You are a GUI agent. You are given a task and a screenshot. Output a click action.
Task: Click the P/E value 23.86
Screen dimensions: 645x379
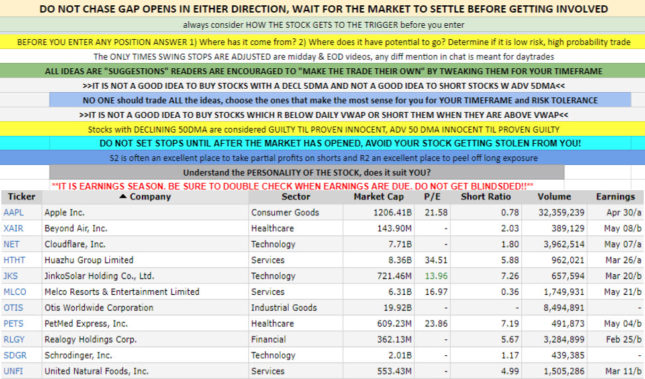click(x=436, y=323)
